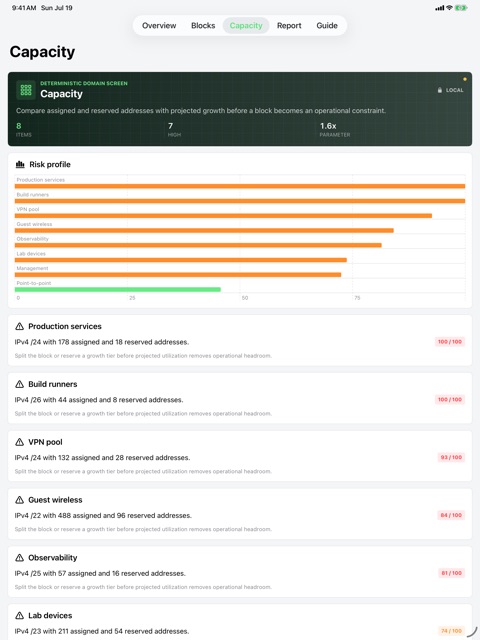Viewport: 480px width, 640px height.
Task: Click the 81/100 badge for Observability
Action: pos(451,573)
